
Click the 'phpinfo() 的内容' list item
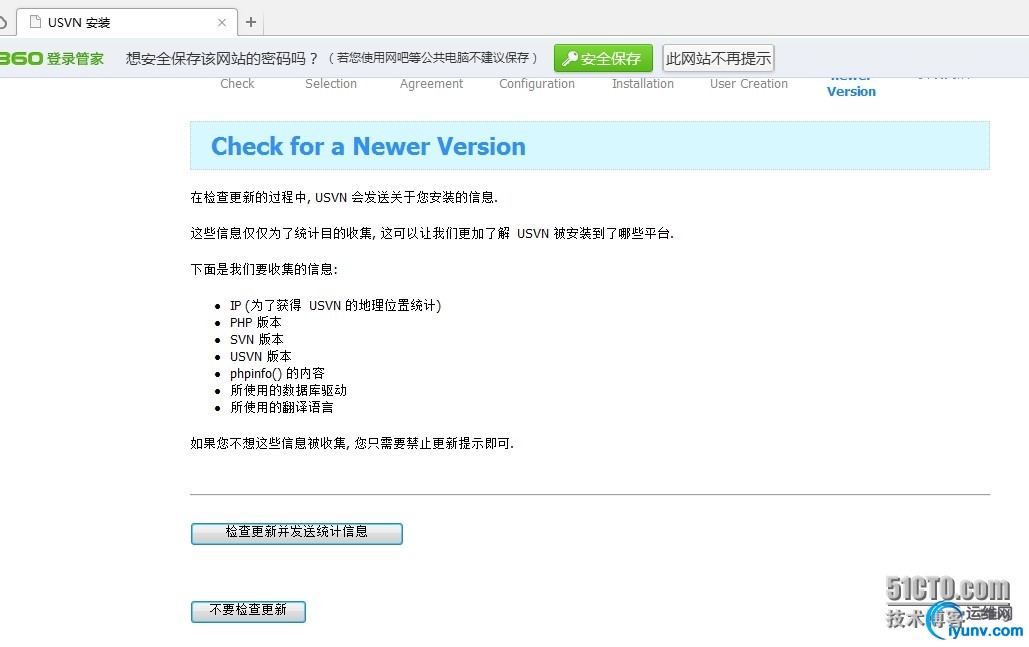(277, 373)
